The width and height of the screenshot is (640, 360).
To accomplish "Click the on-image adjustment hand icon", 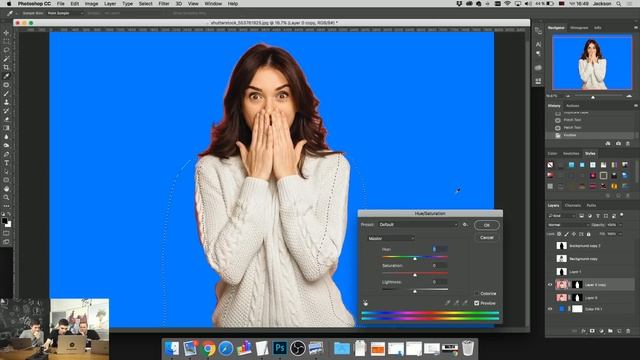I will tap(365, 303).
